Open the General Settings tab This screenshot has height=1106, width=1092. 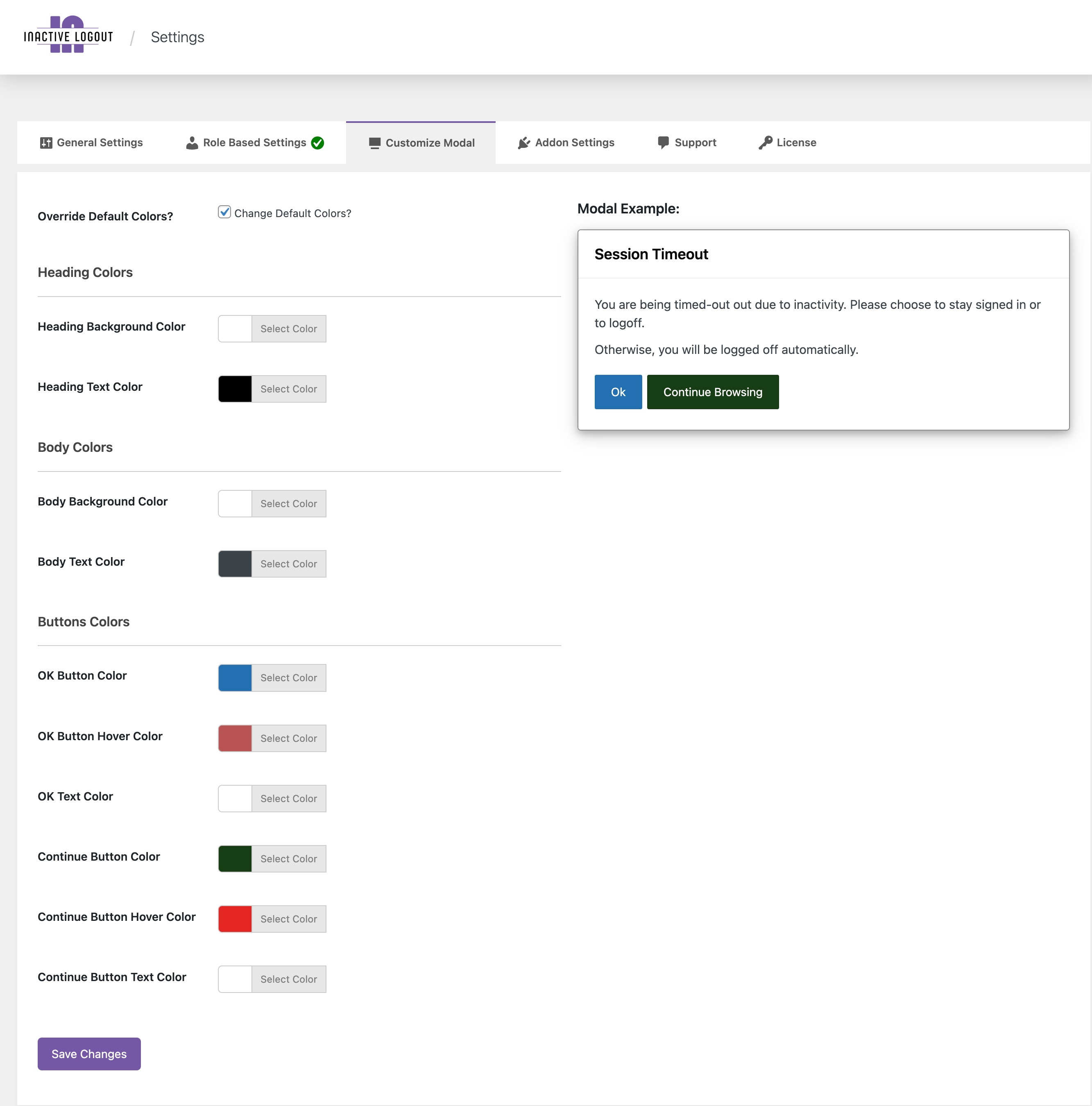coord(92,143)
